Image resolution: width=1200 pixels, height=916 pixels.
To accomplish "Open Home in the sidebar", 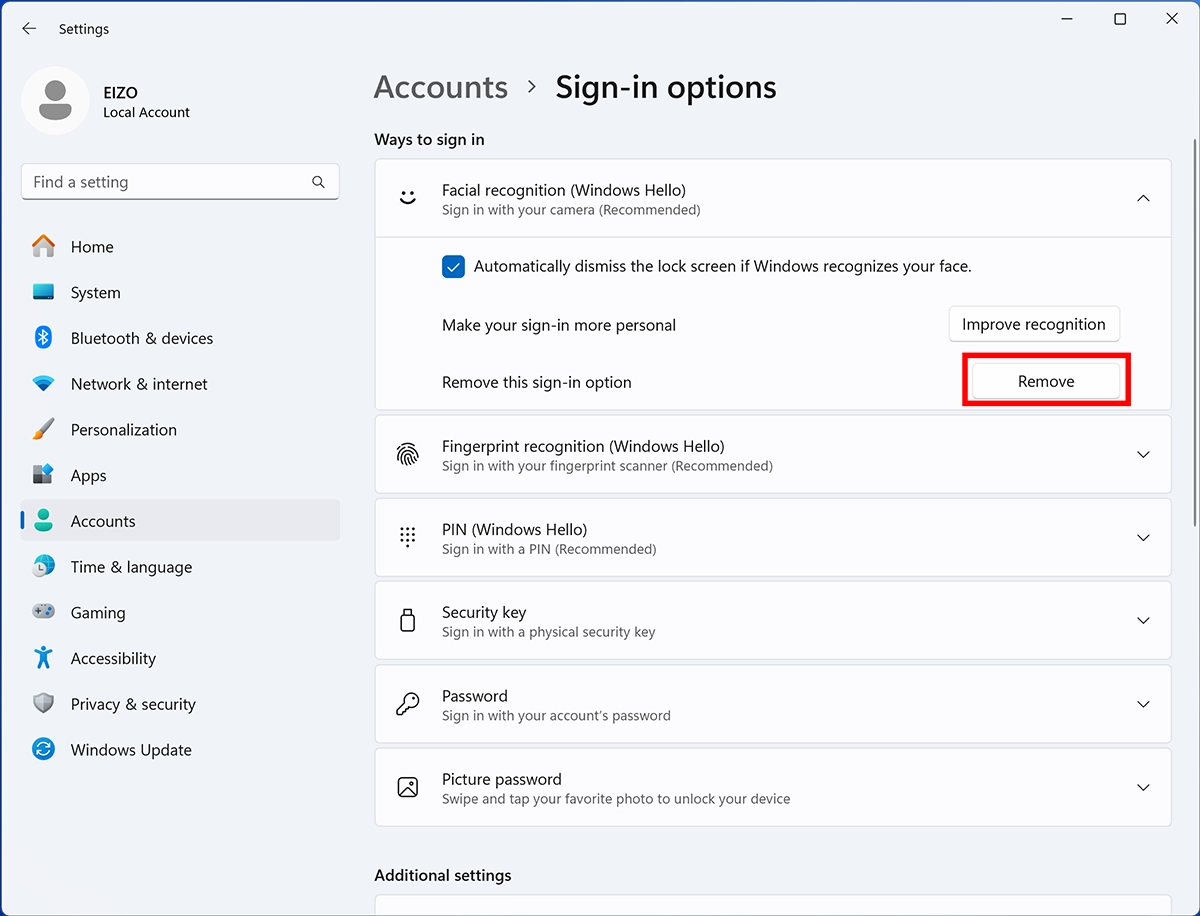I will (180, 247).
